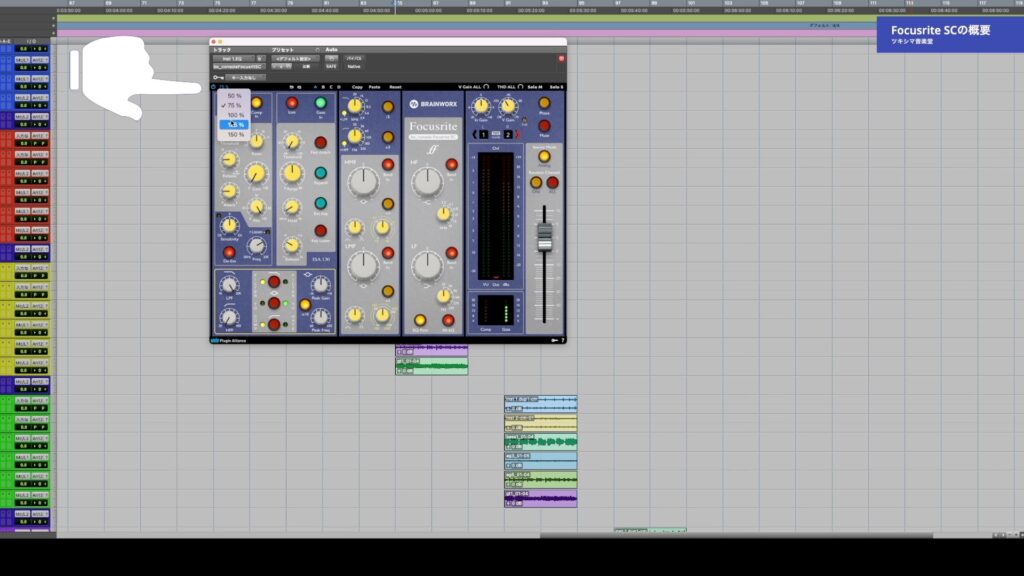Toggle the red Fast Attack button
This screenshot has width=1024, height=576.
pyautogui.click(x=321, y=142)
